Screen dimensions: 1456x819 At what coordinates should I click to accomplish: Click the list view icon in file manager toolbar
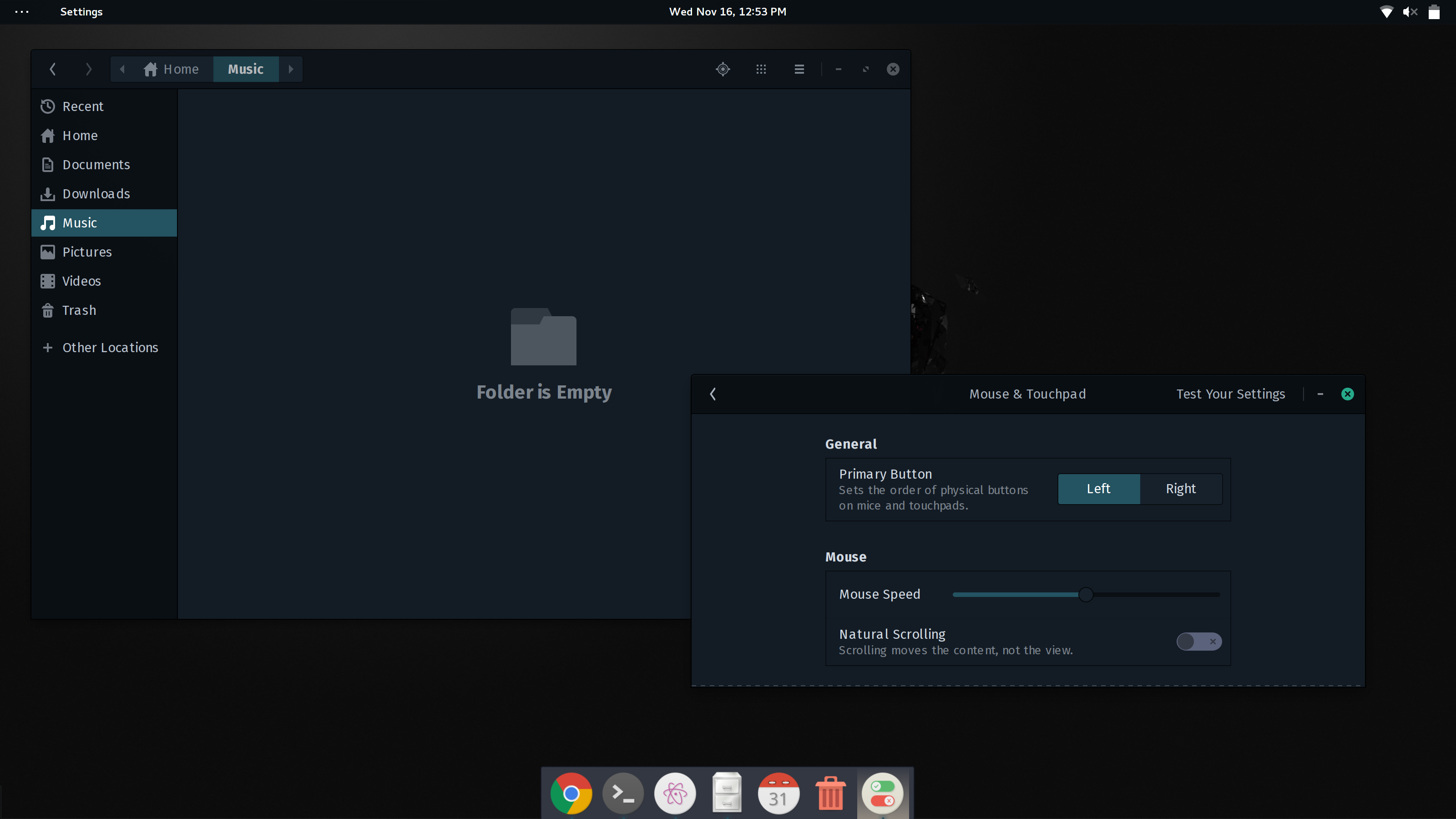(x=799, y=68)
